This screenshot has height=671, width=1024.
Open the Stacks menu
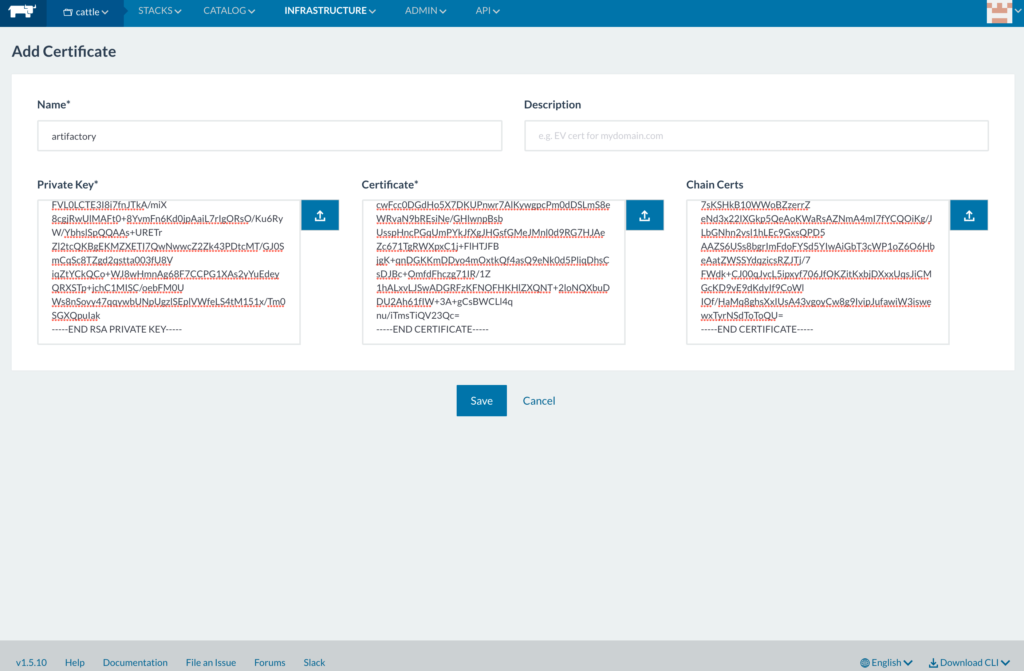point(160,11)
